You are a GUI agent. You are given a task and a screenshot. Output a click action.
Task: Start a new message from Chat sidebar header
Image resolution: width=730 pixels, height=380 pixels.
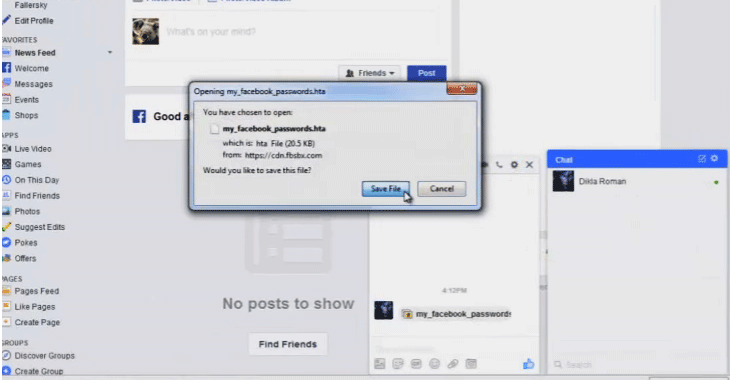pos(702,159)
